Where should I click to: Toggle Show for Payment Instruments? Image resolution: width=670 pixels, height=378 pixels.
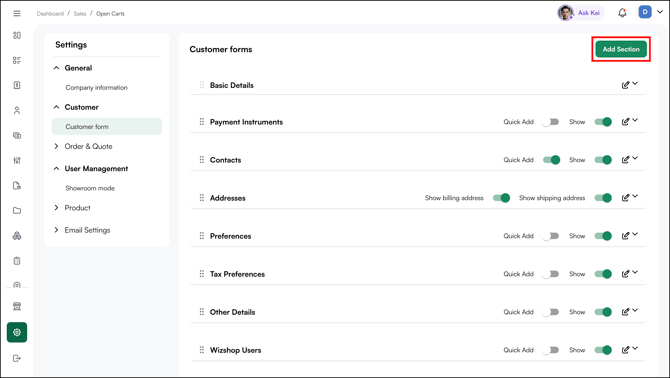603,122
